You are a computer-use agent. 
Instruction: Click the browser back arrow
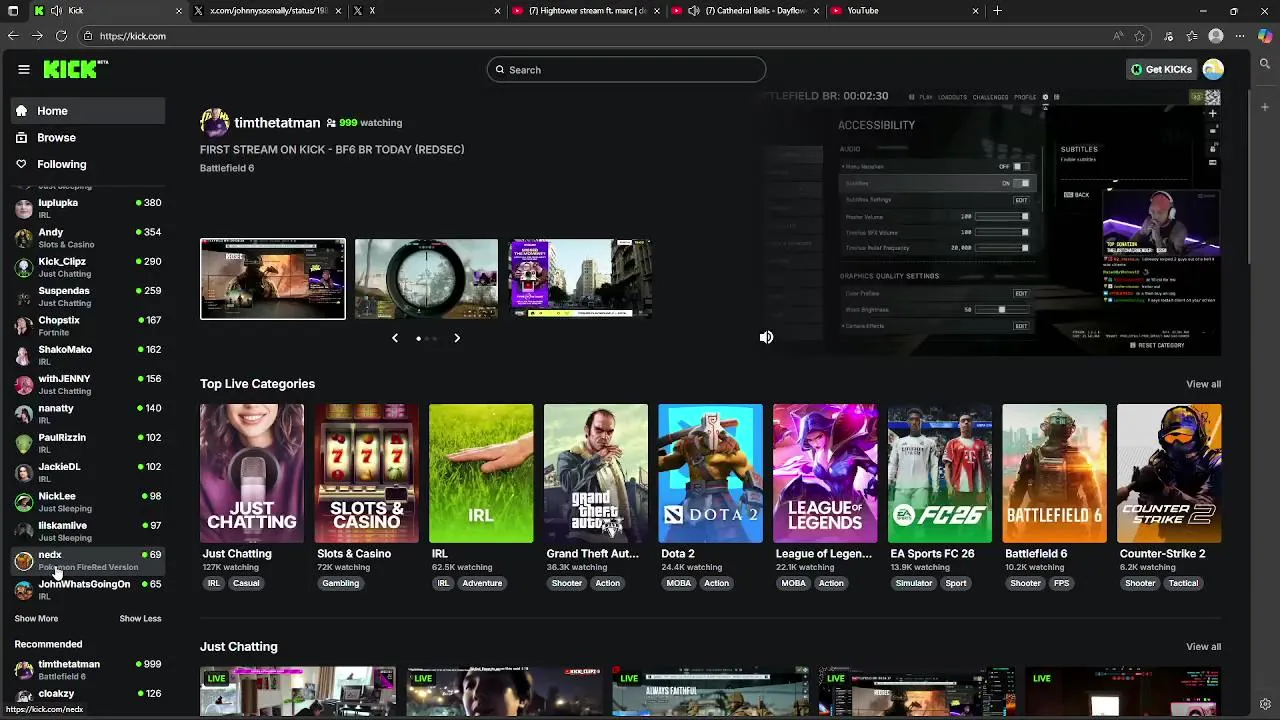click(13, 36)
